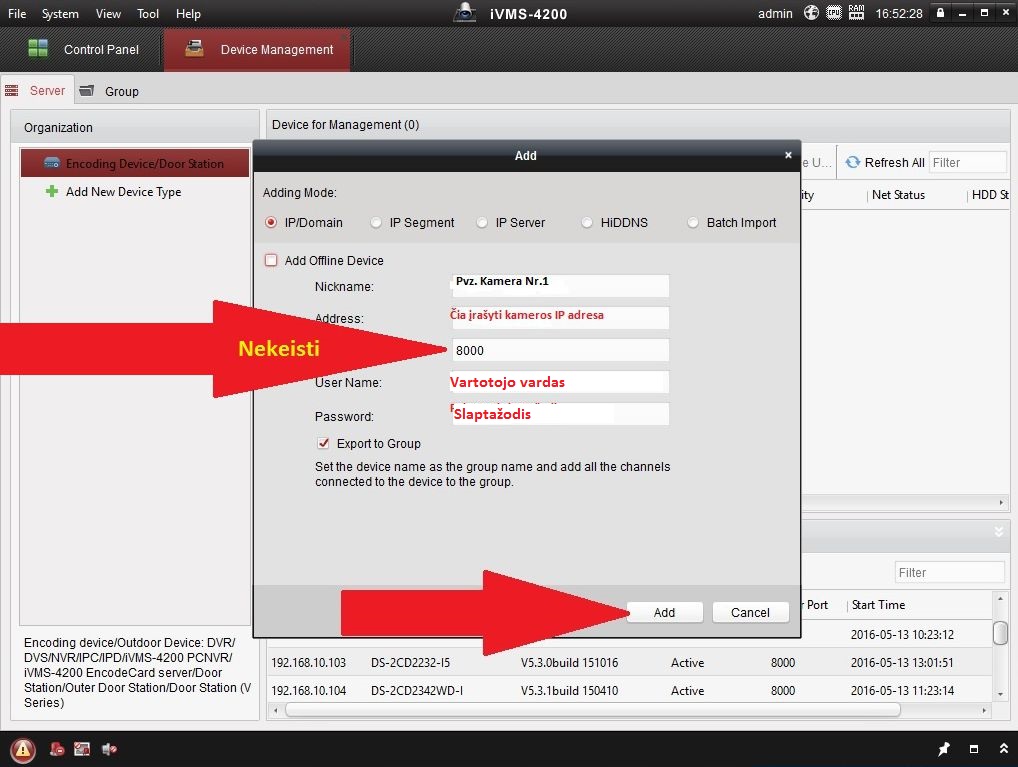Select the IP Segment adding mode
The width and height of the screenshot is (1018, 767).
coord(376,223)
